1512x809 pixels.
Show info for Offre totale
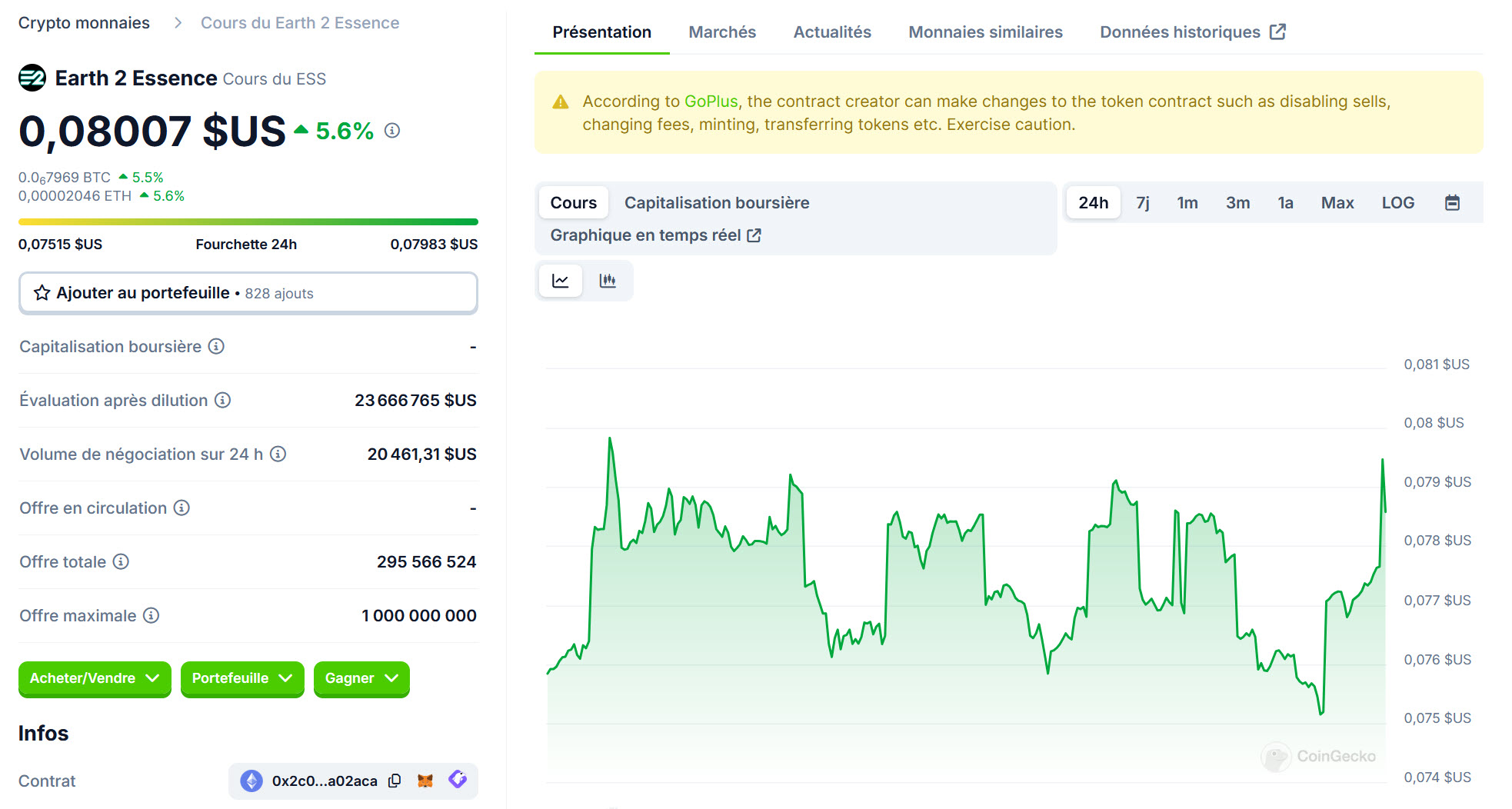(x=121, y=561)
